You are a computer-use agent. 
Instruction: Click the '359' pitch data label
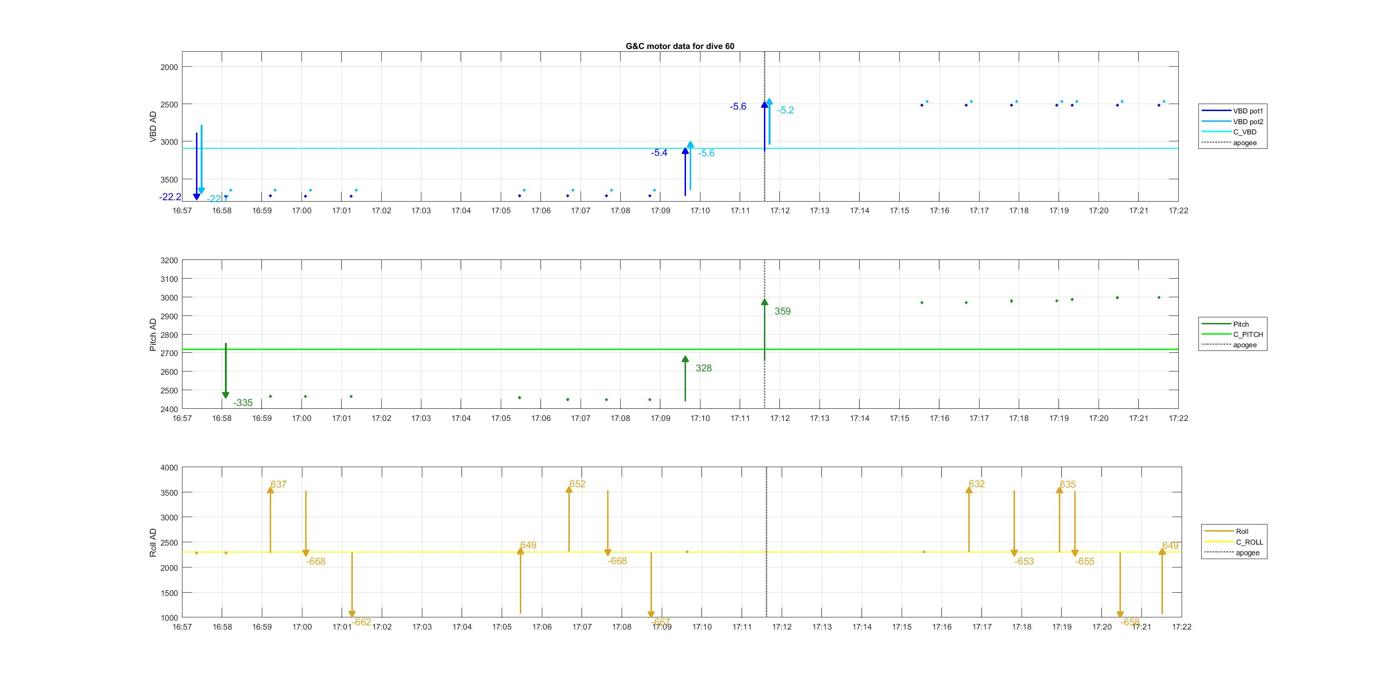pos(782,311)
